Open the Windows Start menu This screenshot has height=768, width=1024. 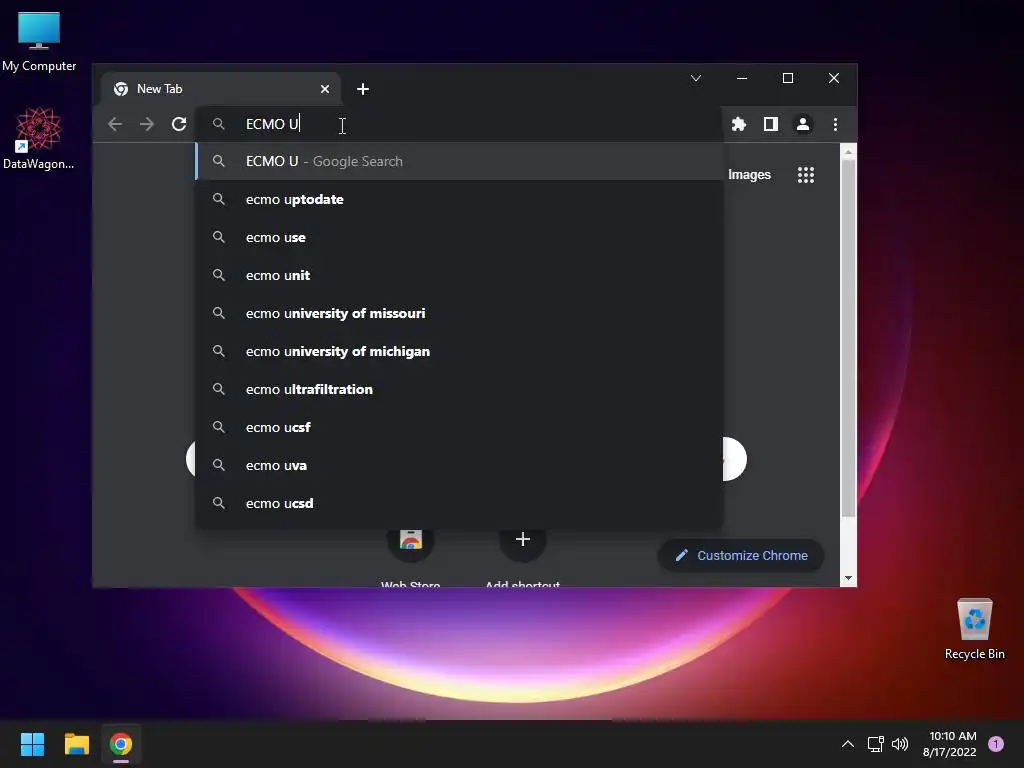(x=32, y=744)
